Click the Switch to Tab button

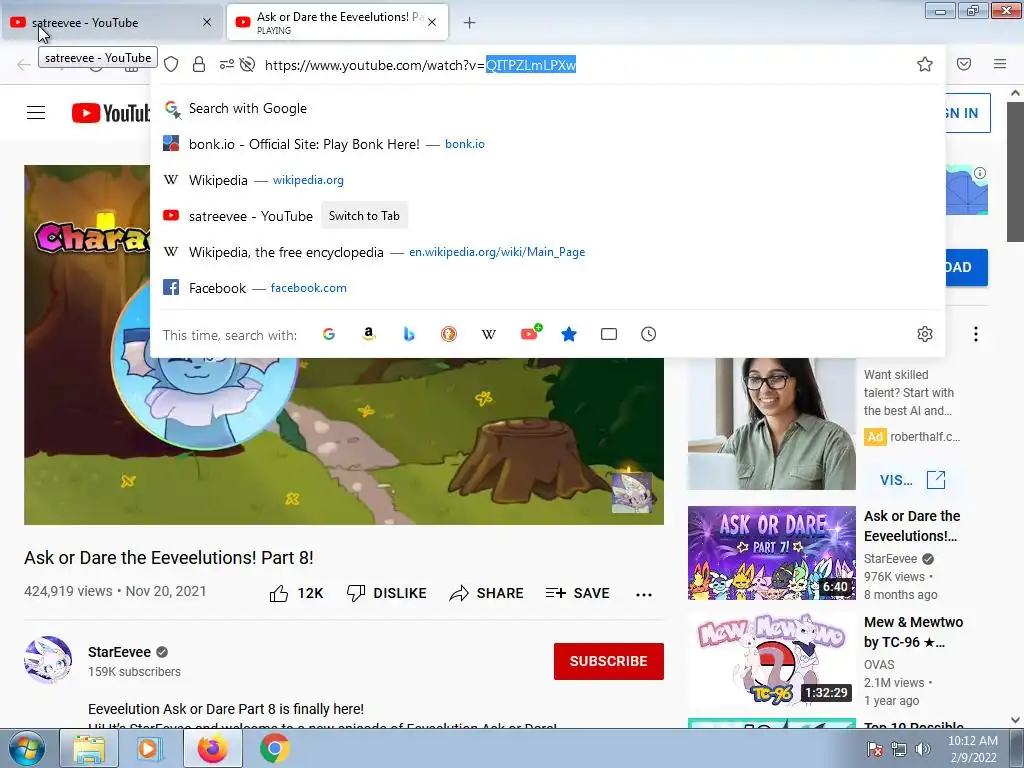pyautogui.click(x=364, y=216)
